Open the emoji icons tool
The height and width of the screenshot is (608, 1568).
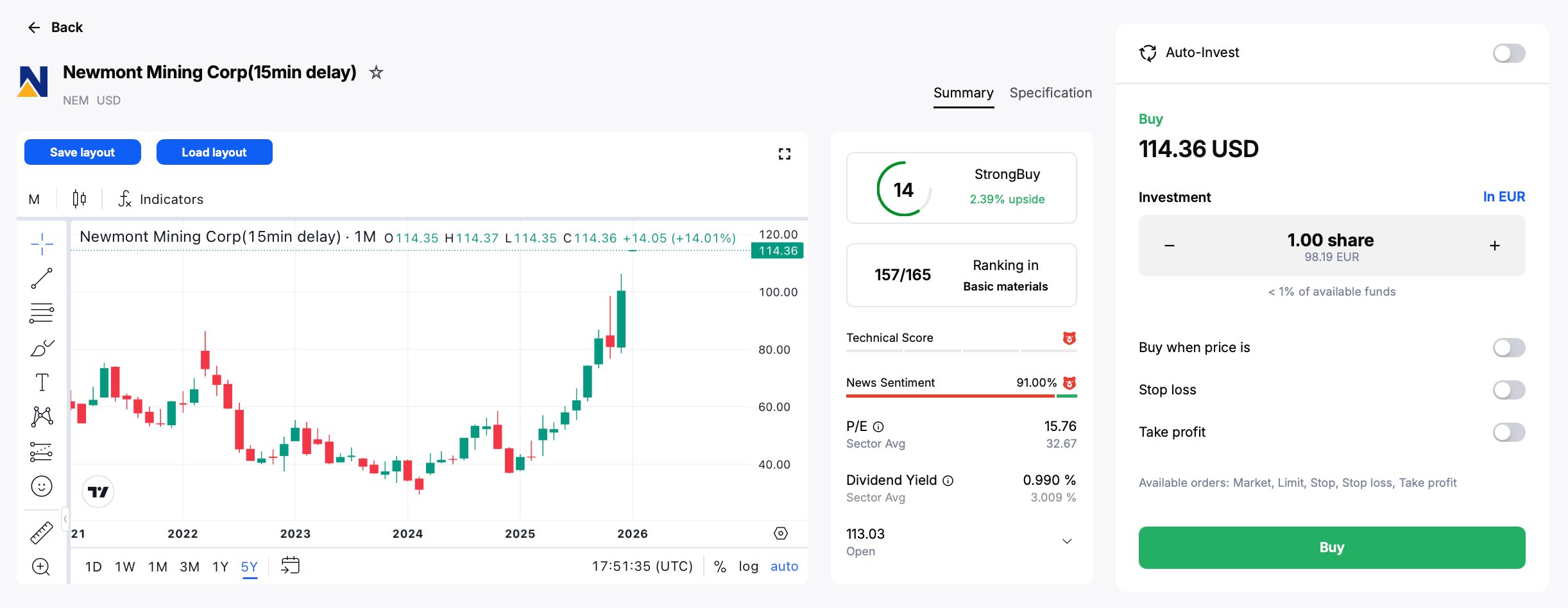(42, 486)
